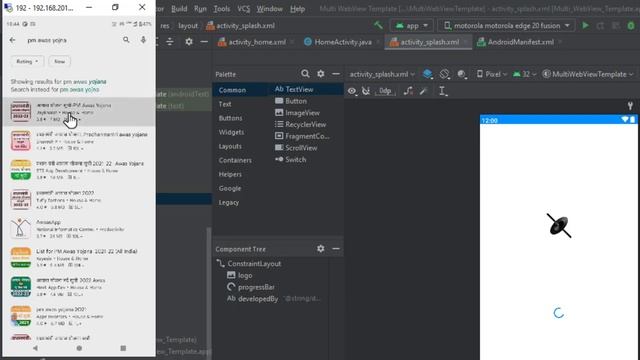Viewport: 640px width, 360px height.
Task: Open the Rating filter chip in phone window
Action: 27,61
